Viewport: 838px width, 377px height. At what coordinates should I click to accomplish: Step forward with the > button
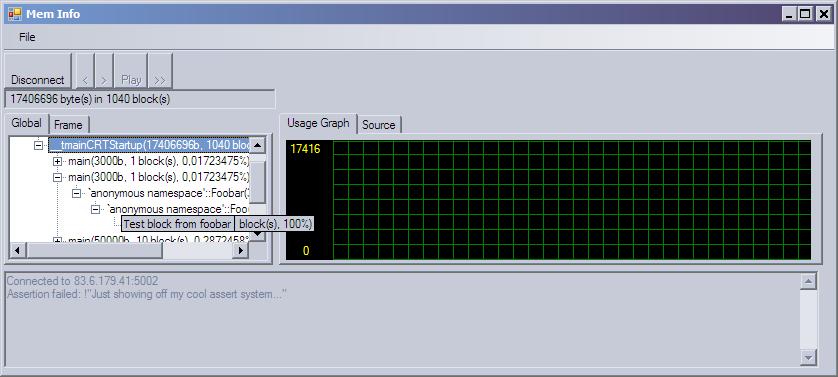pos(104,71)
